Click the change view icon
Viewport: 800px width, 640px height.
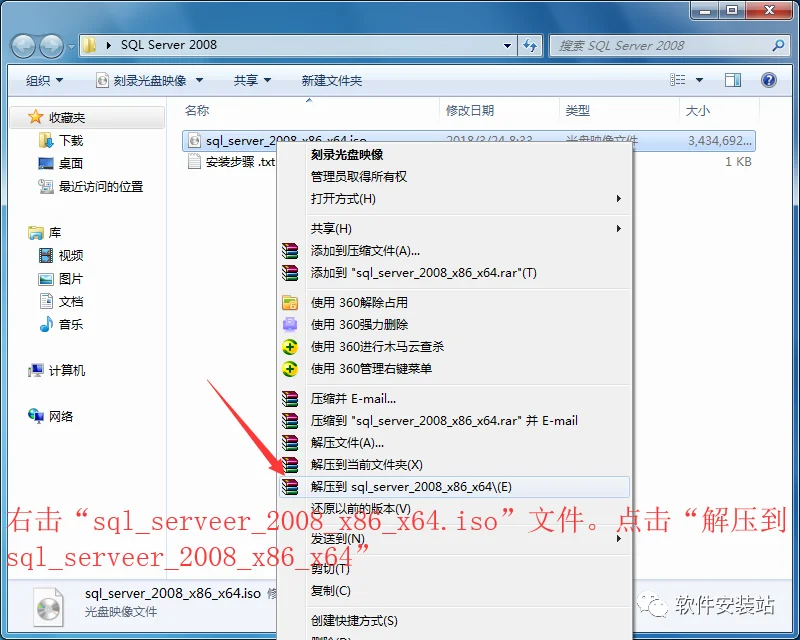[678, 80]
